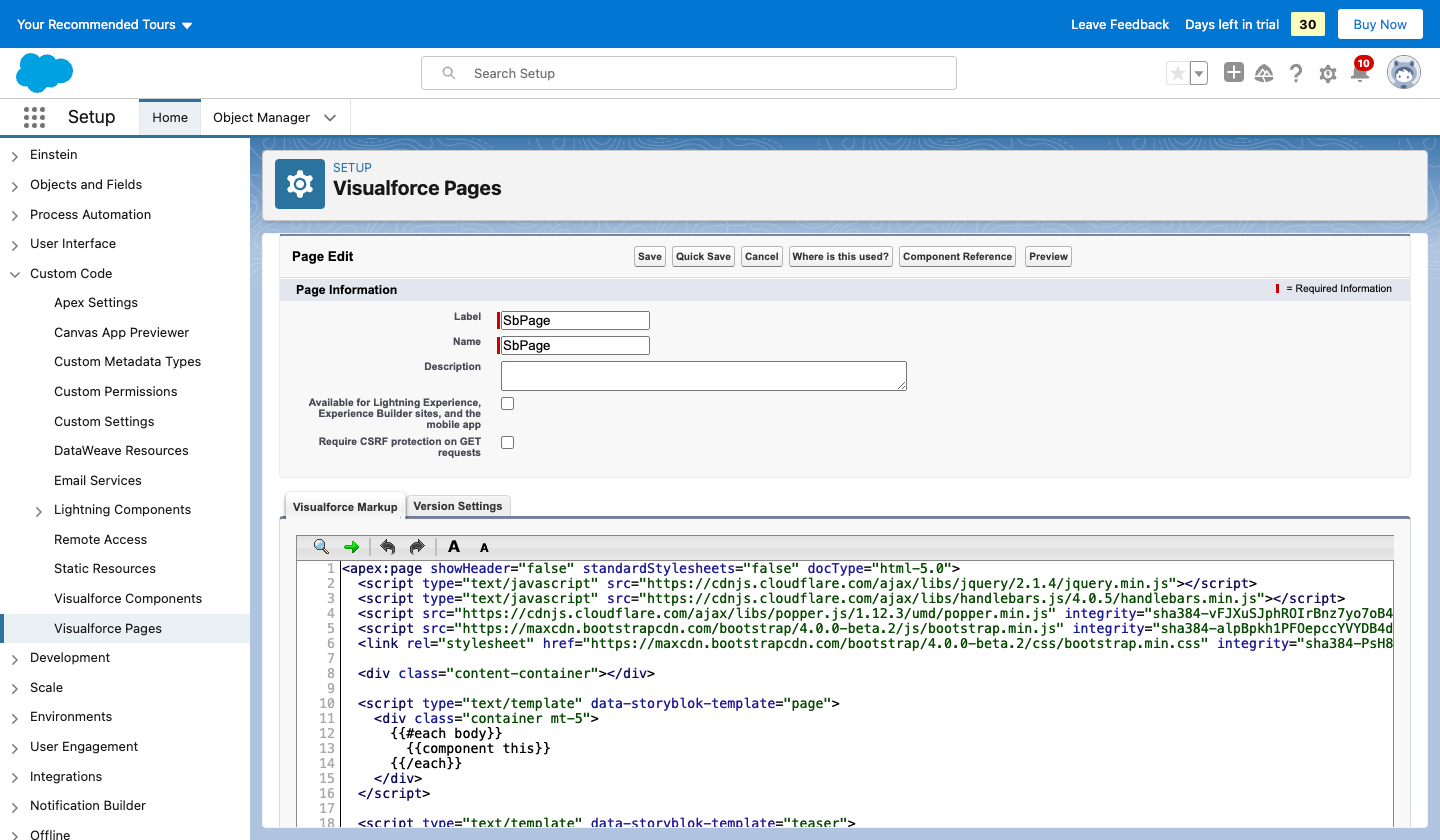This screenshot has height=840, width=1440.
Task: Open the Setup gear icon in header
Action: pos(1328,73)
